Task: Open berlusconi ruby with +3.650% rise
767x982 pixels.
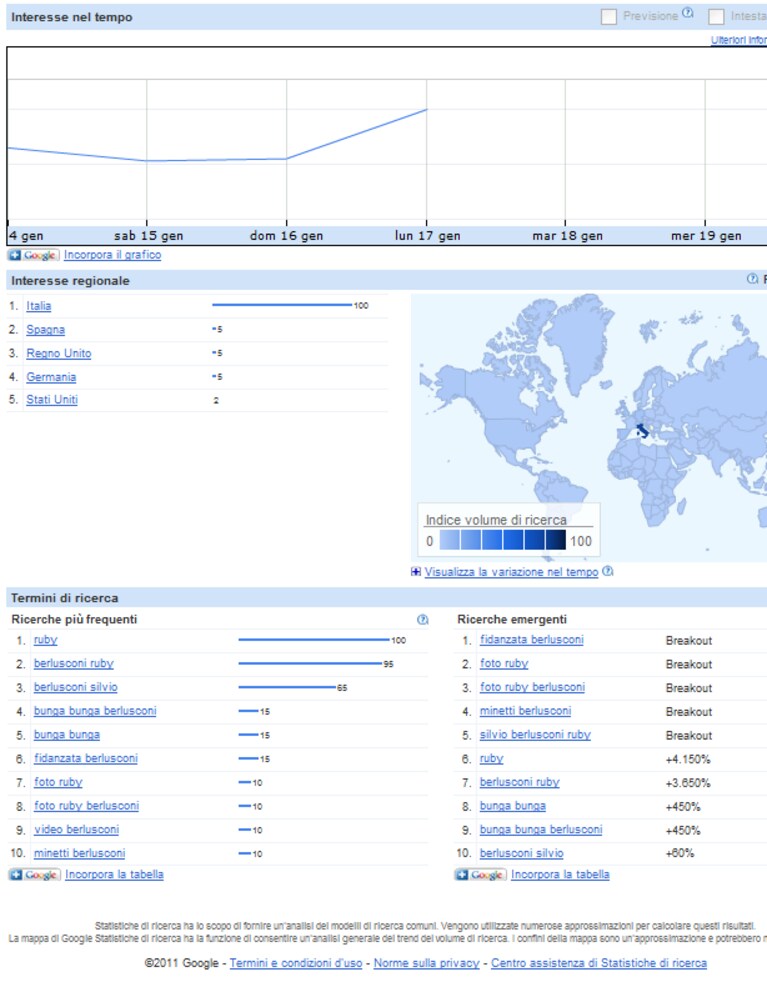Action: (520, 783)
